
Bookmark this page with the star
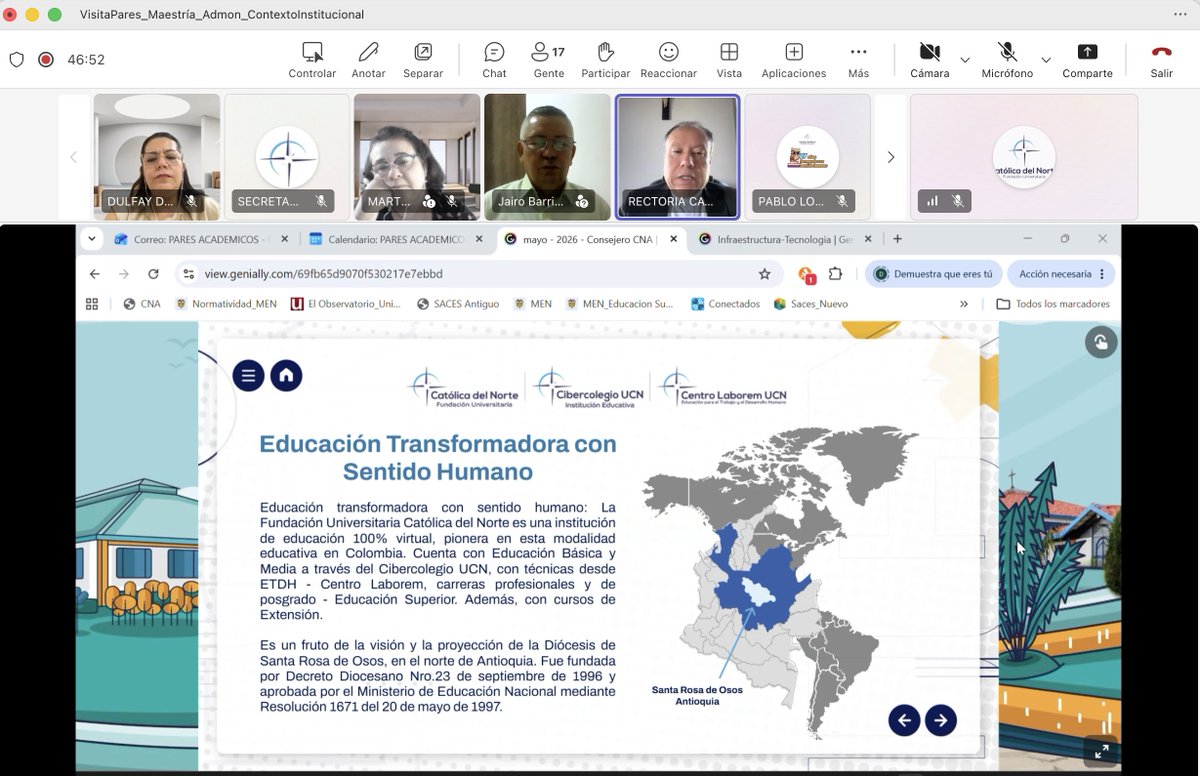pyautogui.click(x=765, y=274)
